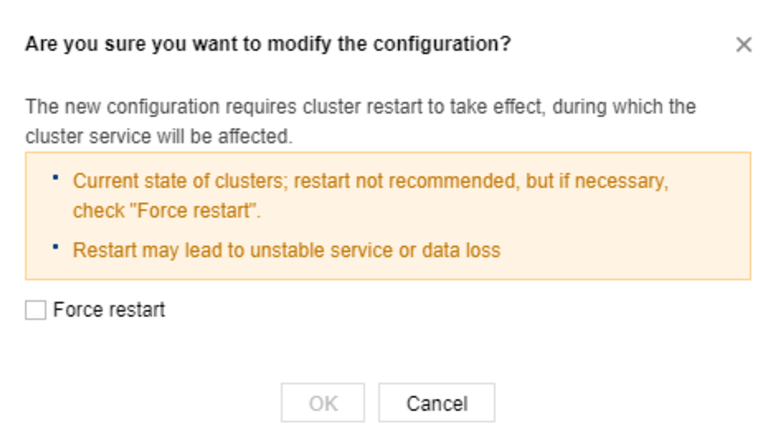Enable the Force restart checkbox
The height and width of the screenshot is (446, 781).
(36, 311)
